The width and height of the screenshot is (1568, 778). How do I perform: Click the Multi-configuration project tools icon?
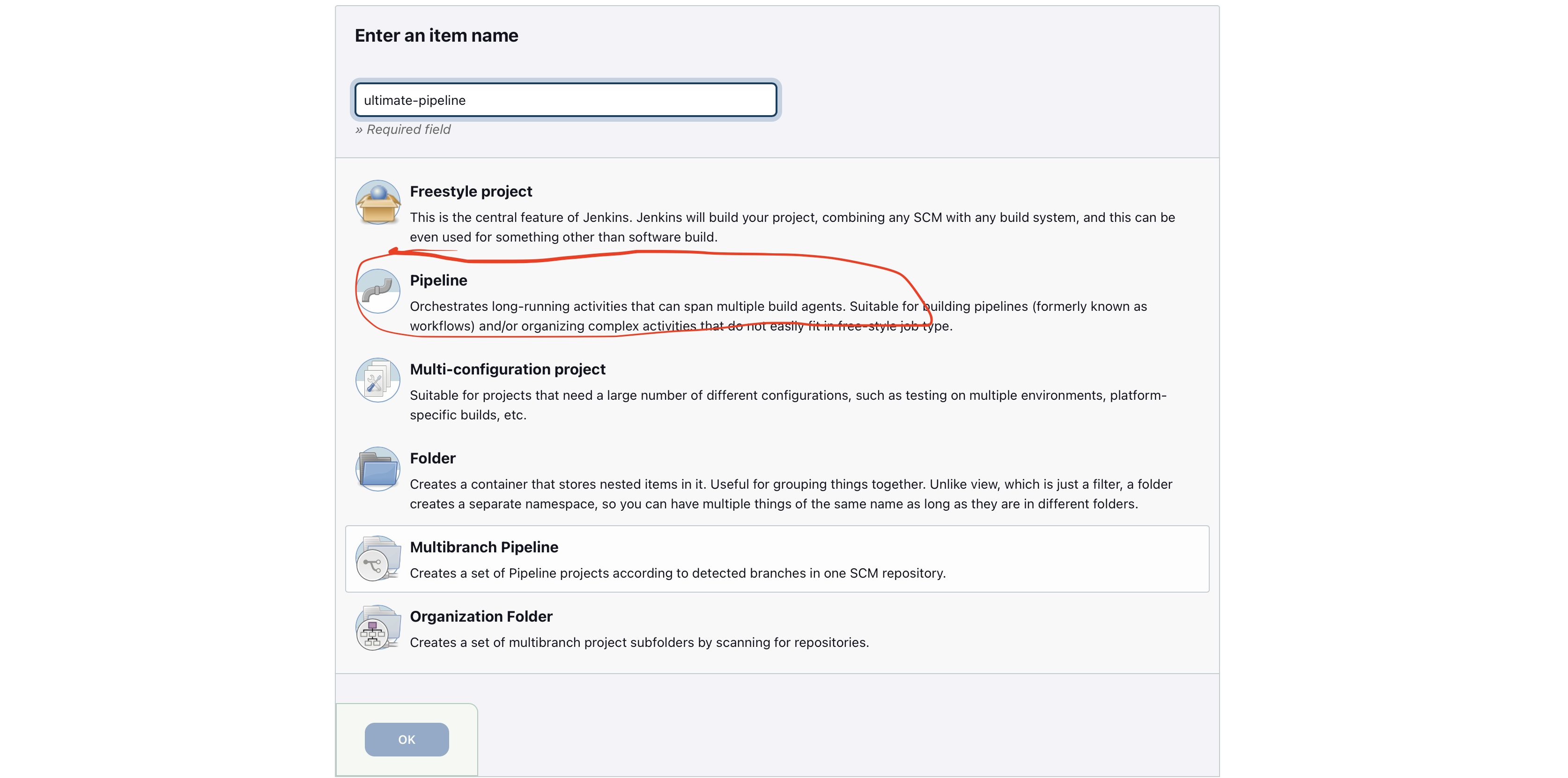tap(378, 380)
